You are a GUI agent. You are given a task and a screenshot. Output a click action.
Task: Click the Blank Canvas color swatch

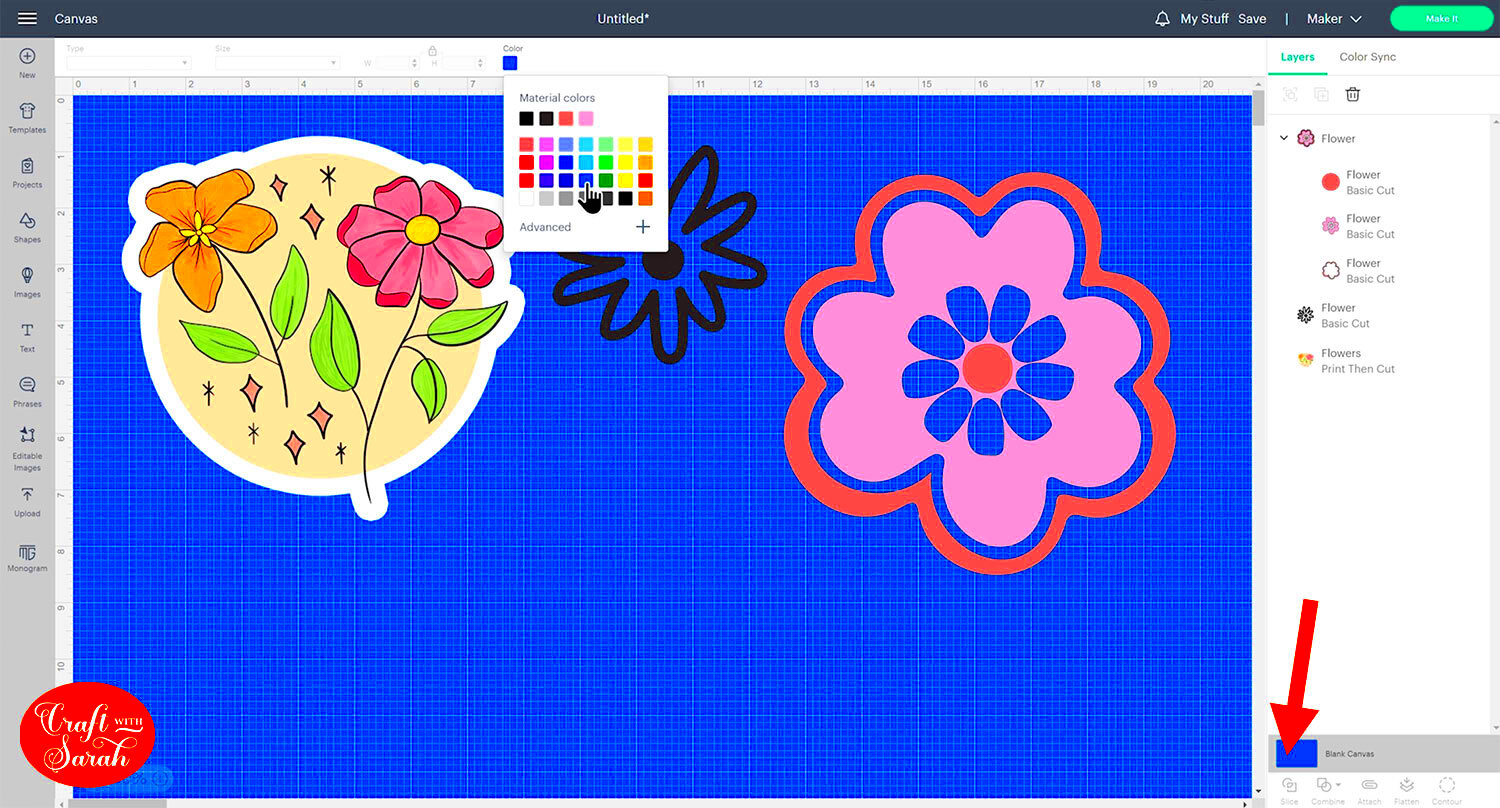click(x=1296, y=753)
